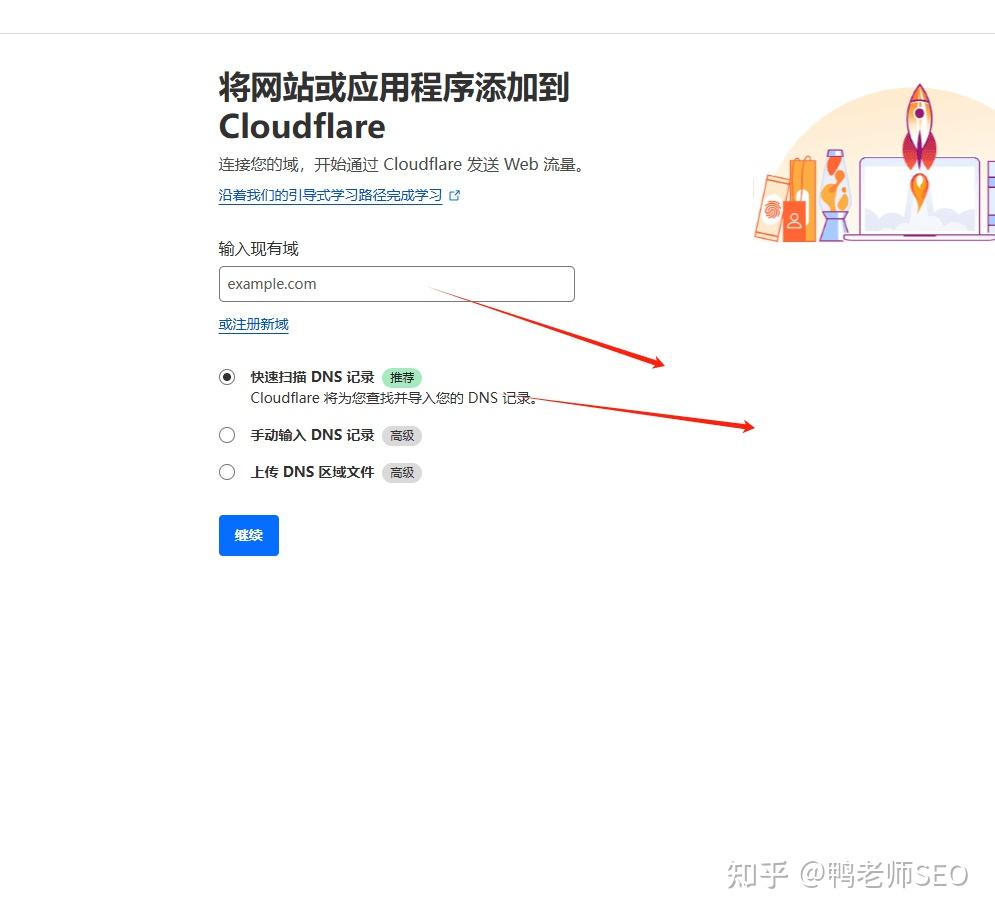This screenshot has width=995, height=915.
Task: Click the 推荐 badge next to quick scan option
Action: pyautogui.click(x=402, y=377)
